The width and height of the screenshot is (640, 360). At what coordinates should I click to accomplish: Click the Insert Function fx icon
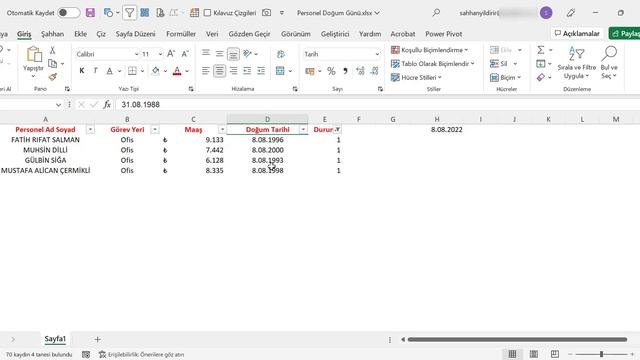tap(107, 104)
